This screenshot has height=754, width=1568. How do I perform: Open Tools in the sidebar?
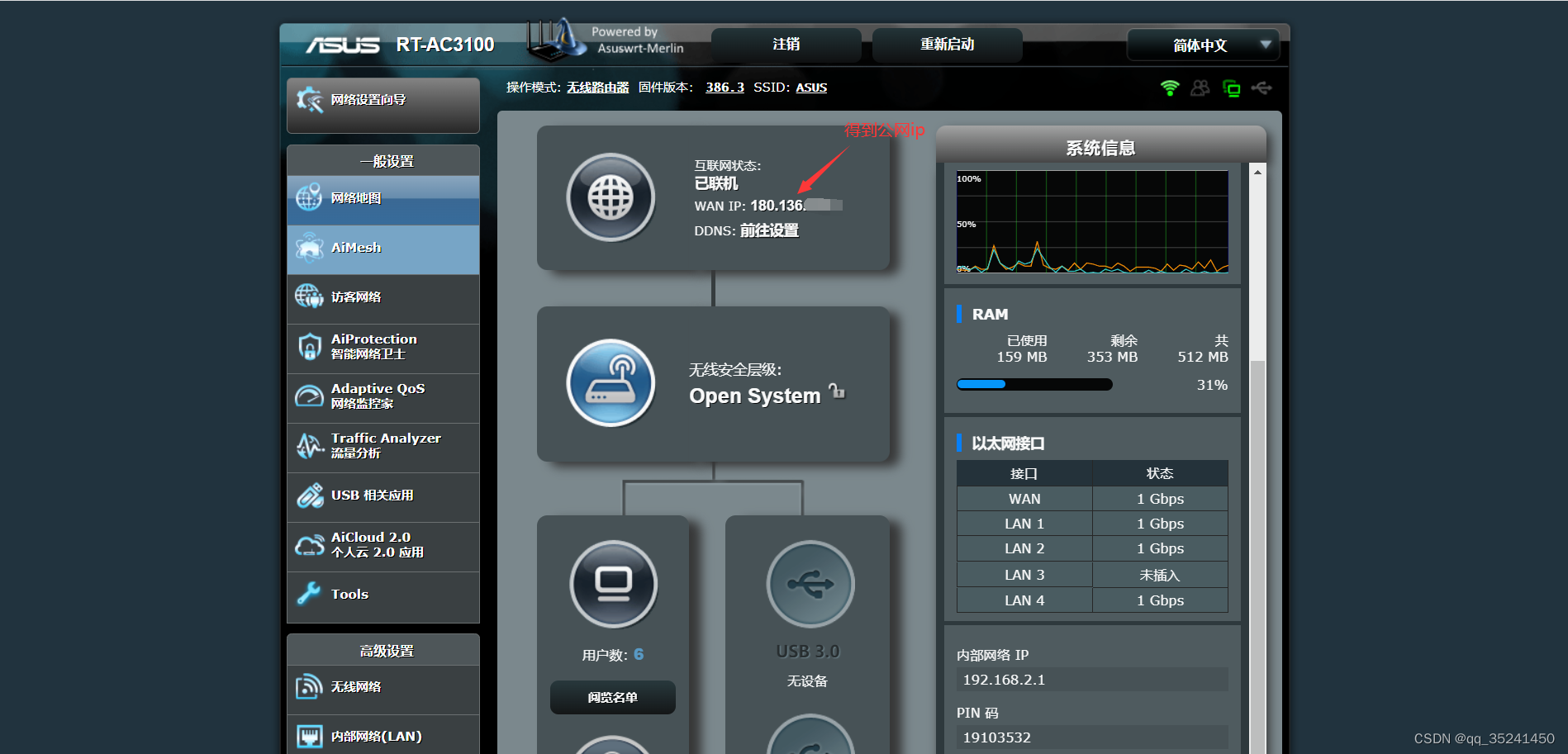(x=383, y=596)
